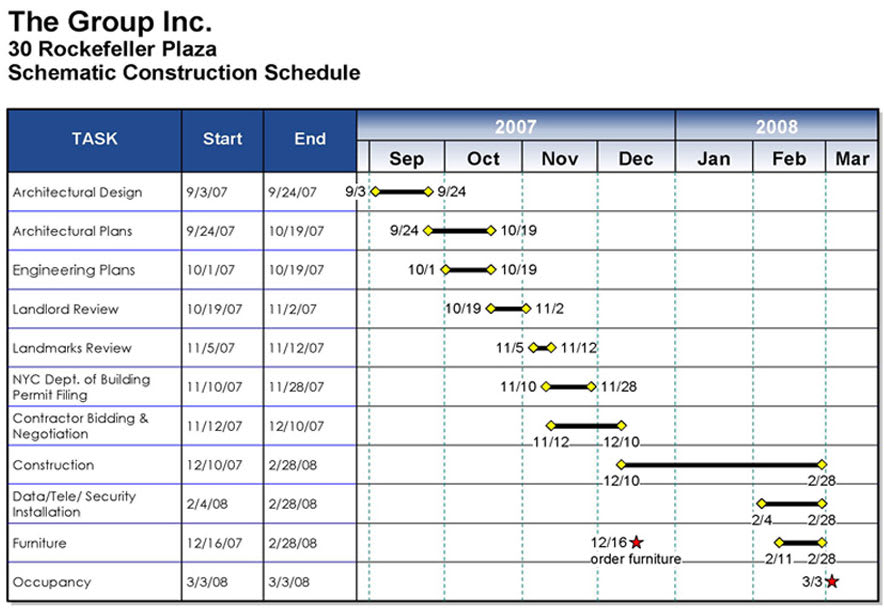Select the 2/4 diamond for Data/Tele/Security Installation
Image resolution: width=884 pixels, height=609 pixels.
coord(762,504)
